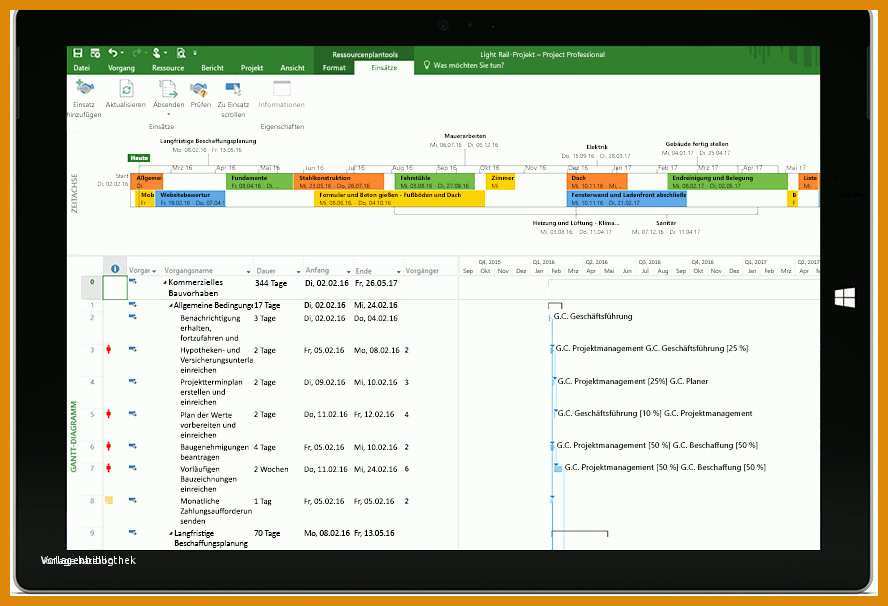Select the Einsätze ribbon tab
The width and height of the screenshot is (888, 606).
click(x=384, y=68)
